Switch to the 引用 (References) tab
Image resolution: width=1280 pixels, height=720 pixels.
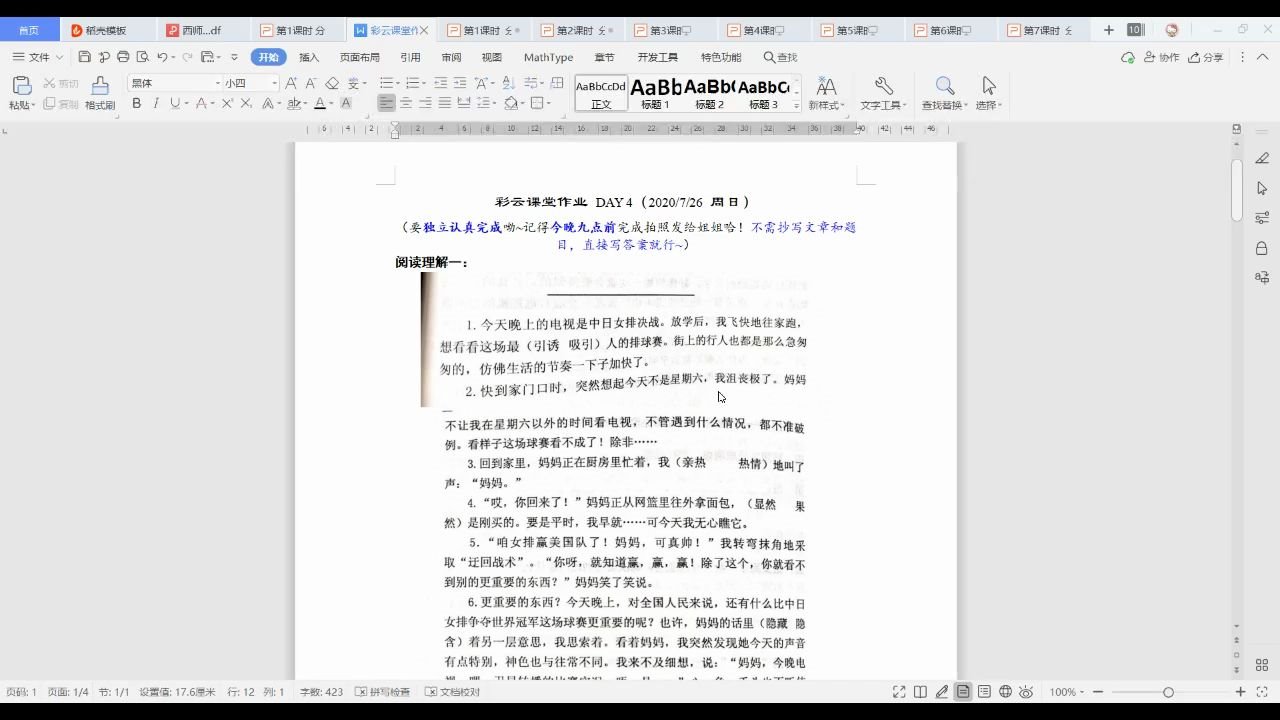tap(410, 57)
